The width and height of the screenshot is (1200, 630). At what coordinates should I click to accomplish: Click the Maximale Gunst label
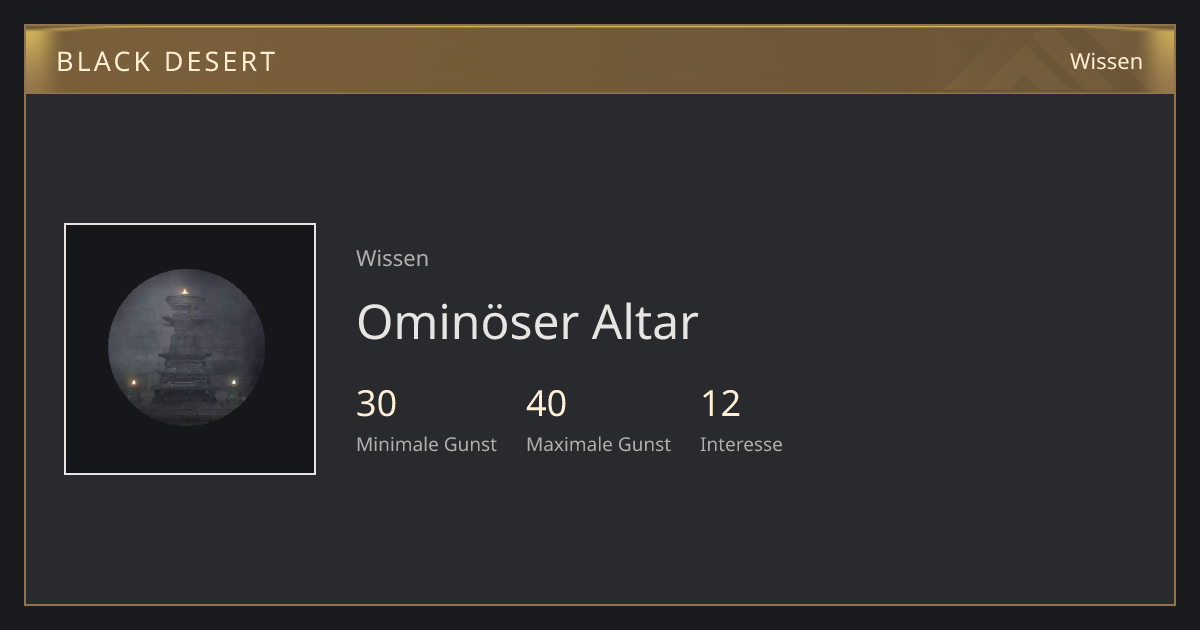coord(598,444)
